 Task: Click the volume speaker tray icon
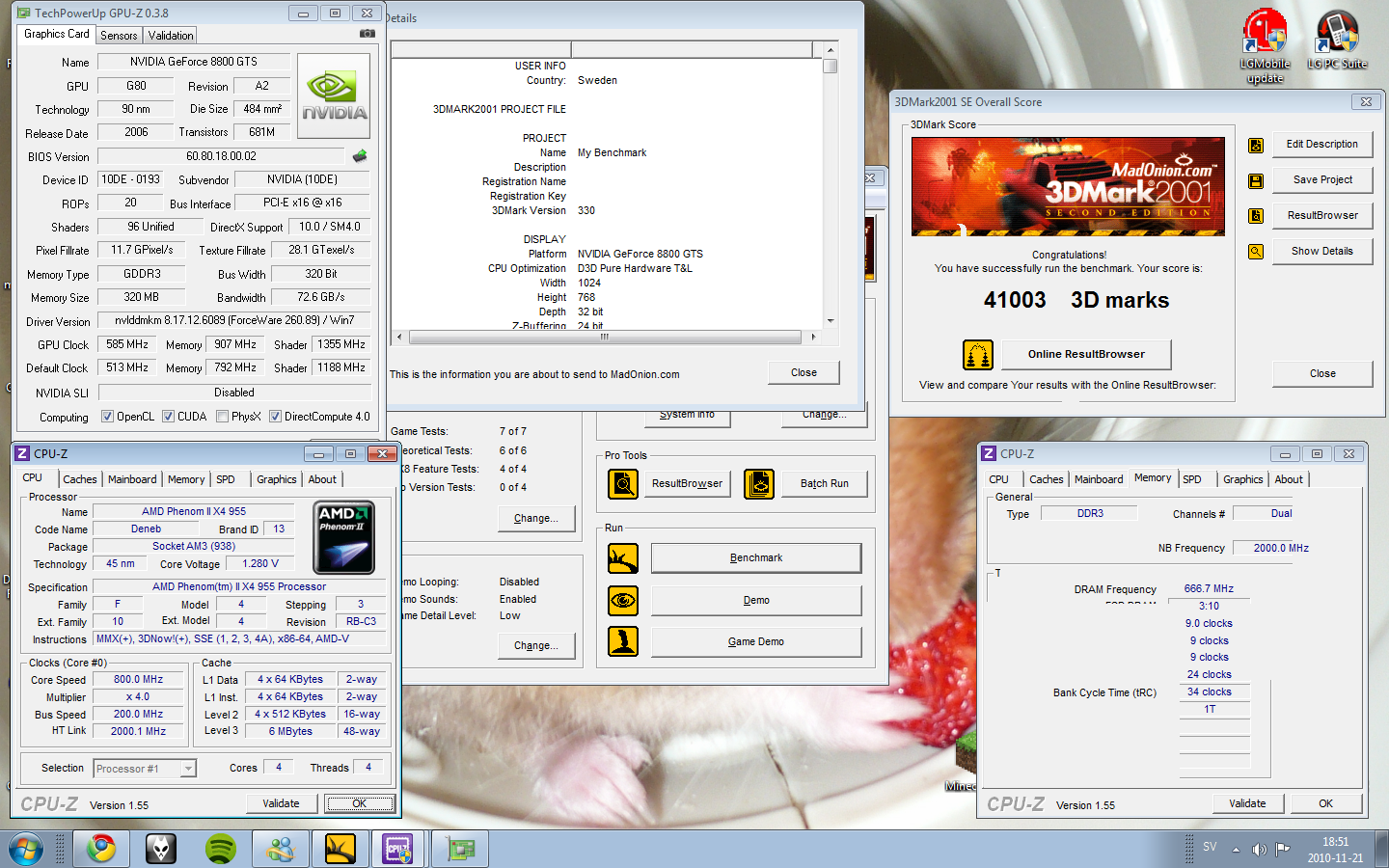click(1259, 849)
